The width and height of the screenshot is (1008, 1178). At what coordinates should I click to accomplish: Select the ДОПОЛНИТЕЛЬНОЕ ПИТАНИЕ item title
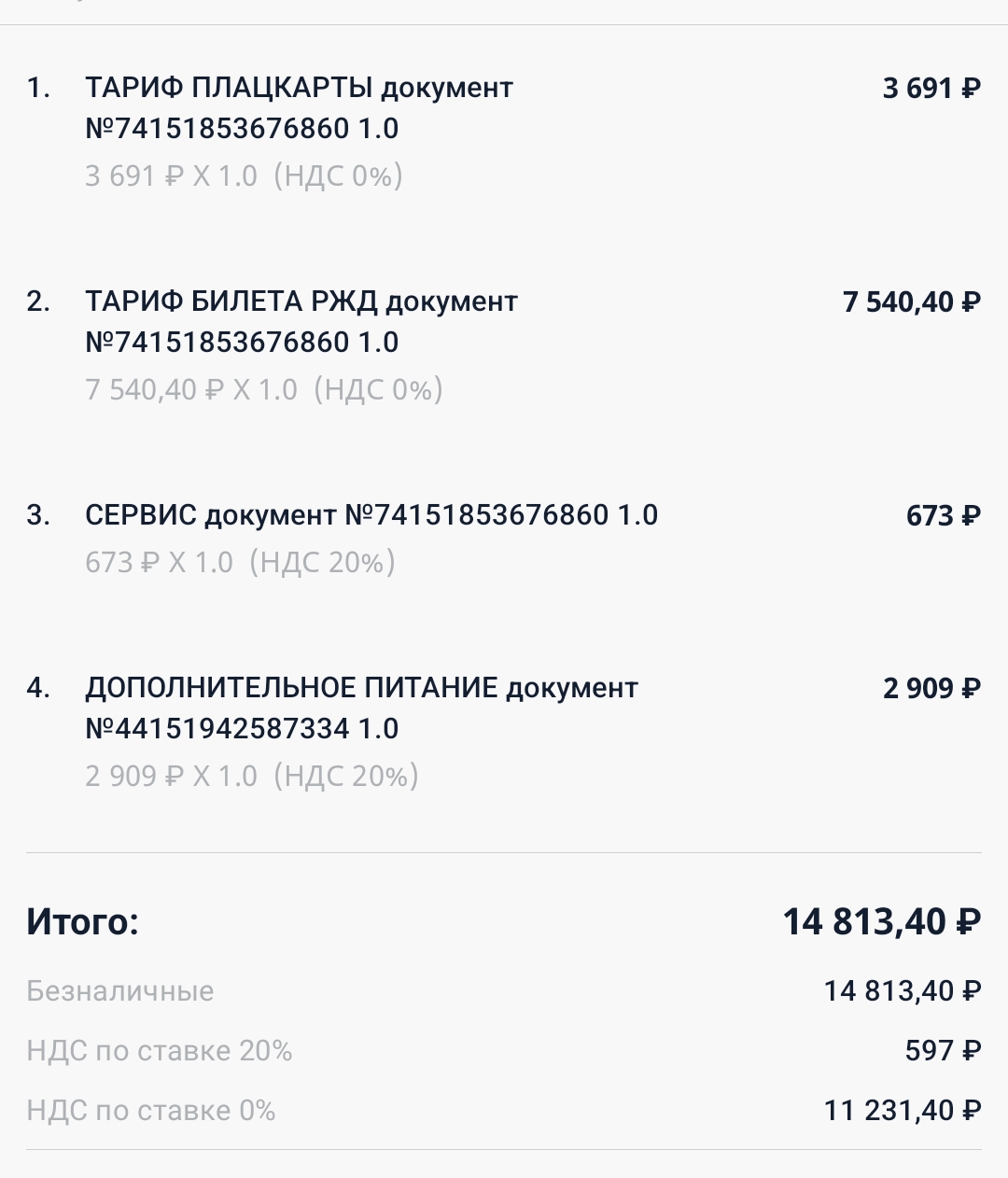pos(361,708)
